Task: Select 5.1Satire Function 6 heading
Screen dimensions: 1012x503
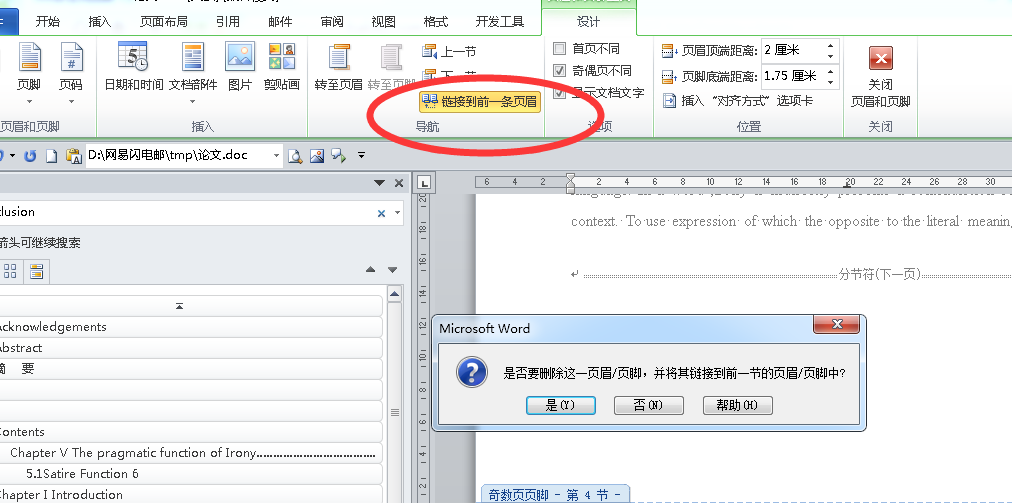Action: click(190, 474)
